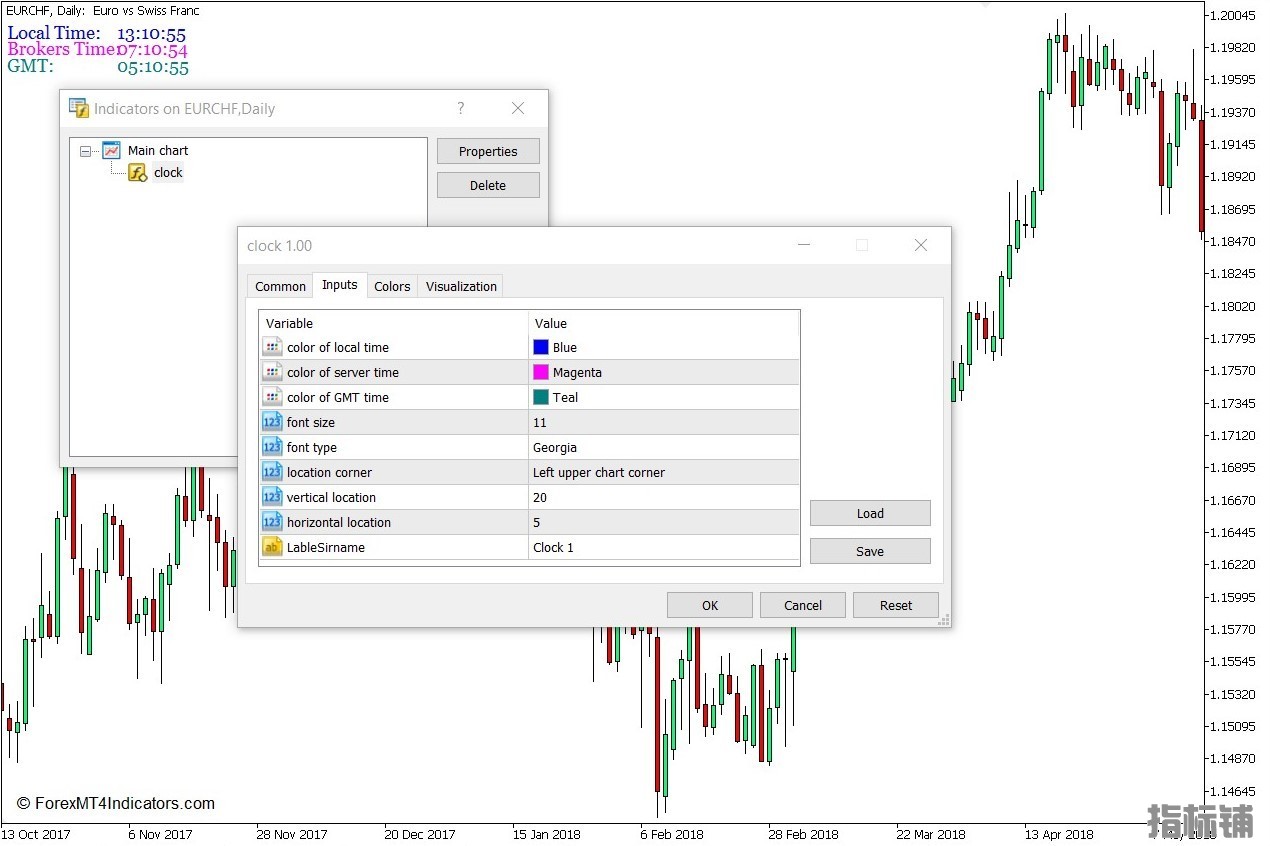Open the 'Left upper chart corner' value
The height and width of the screenshot is (846, 1270).
coord(599,472)
